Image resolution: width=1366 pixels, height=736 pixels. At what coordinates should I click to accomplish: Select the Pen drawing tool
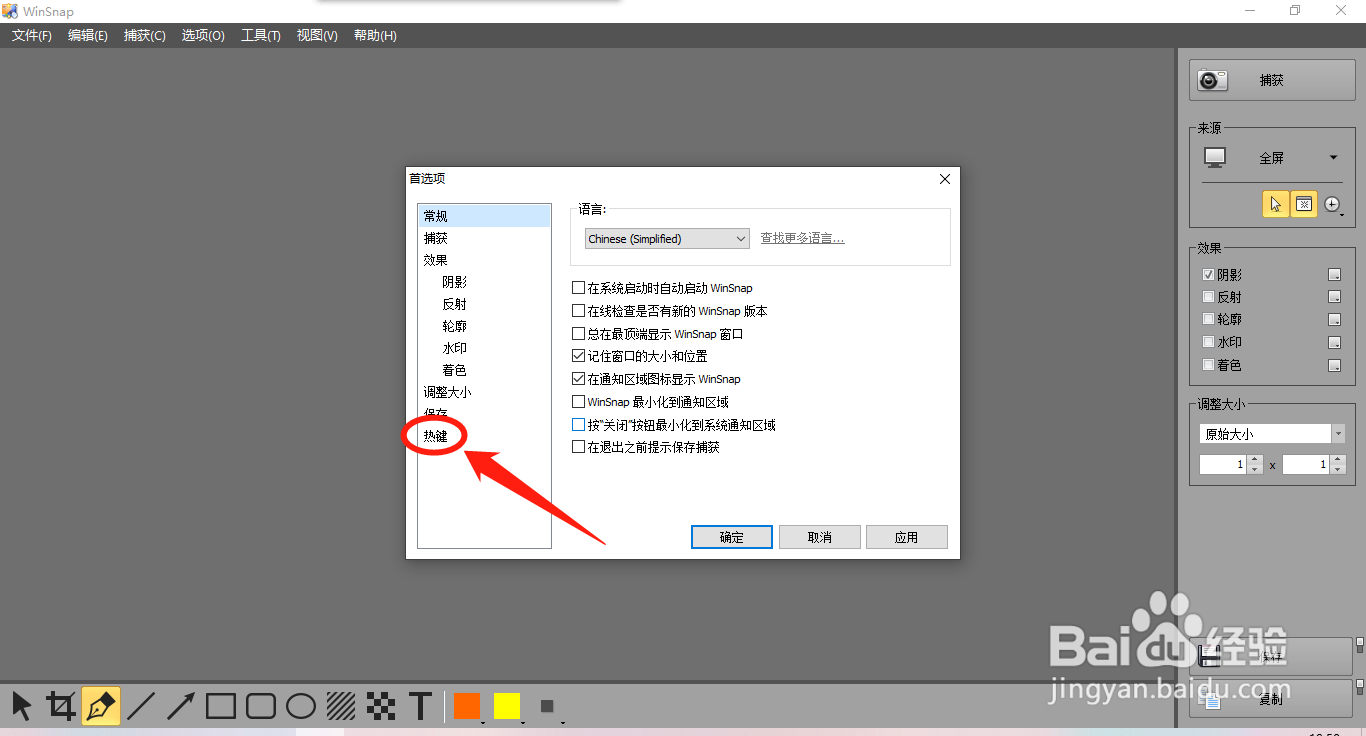(x=101, y=706)
